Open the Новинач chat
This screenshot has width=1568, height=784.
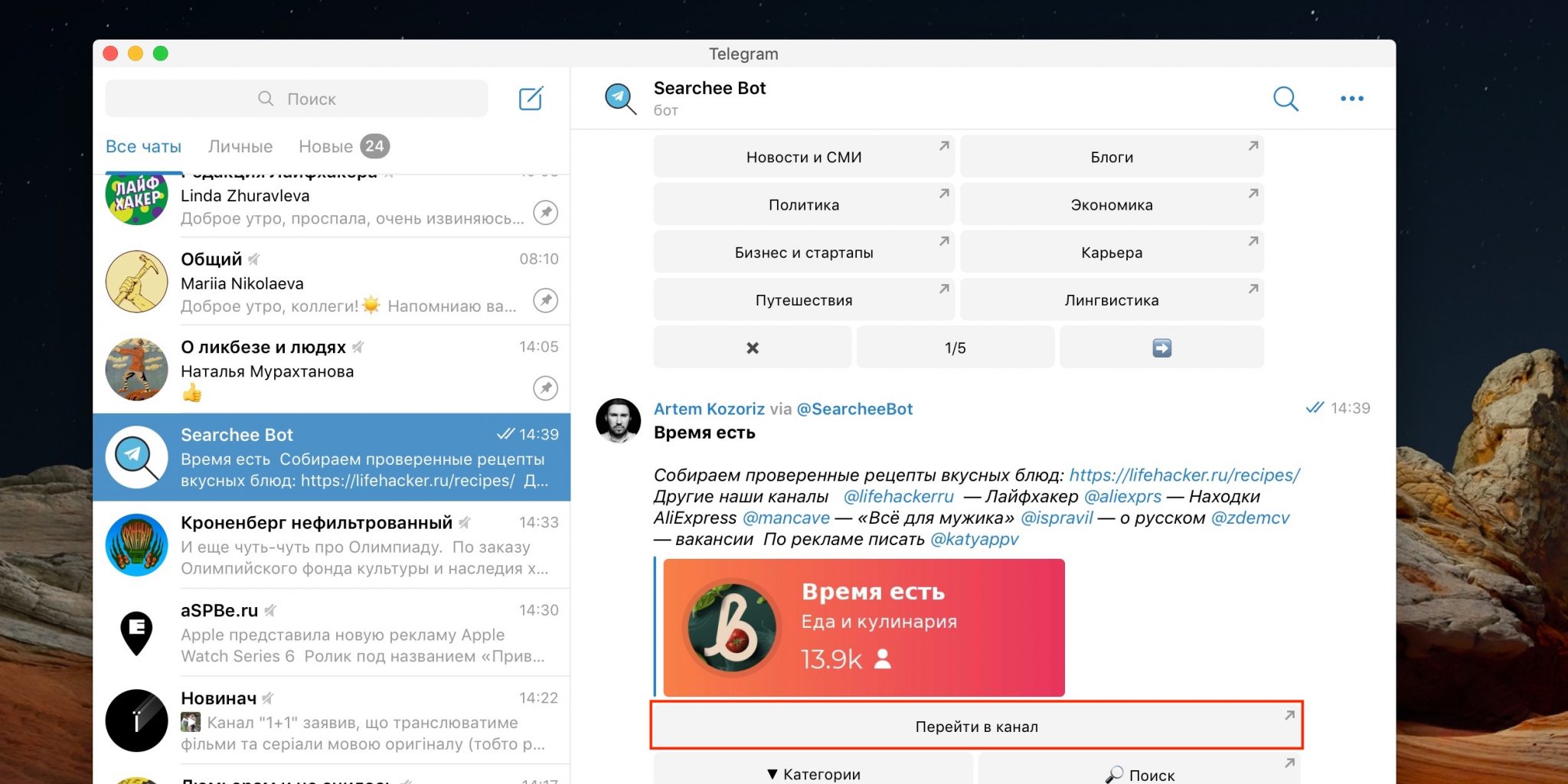pyautogui.click(x=332, y=721)
